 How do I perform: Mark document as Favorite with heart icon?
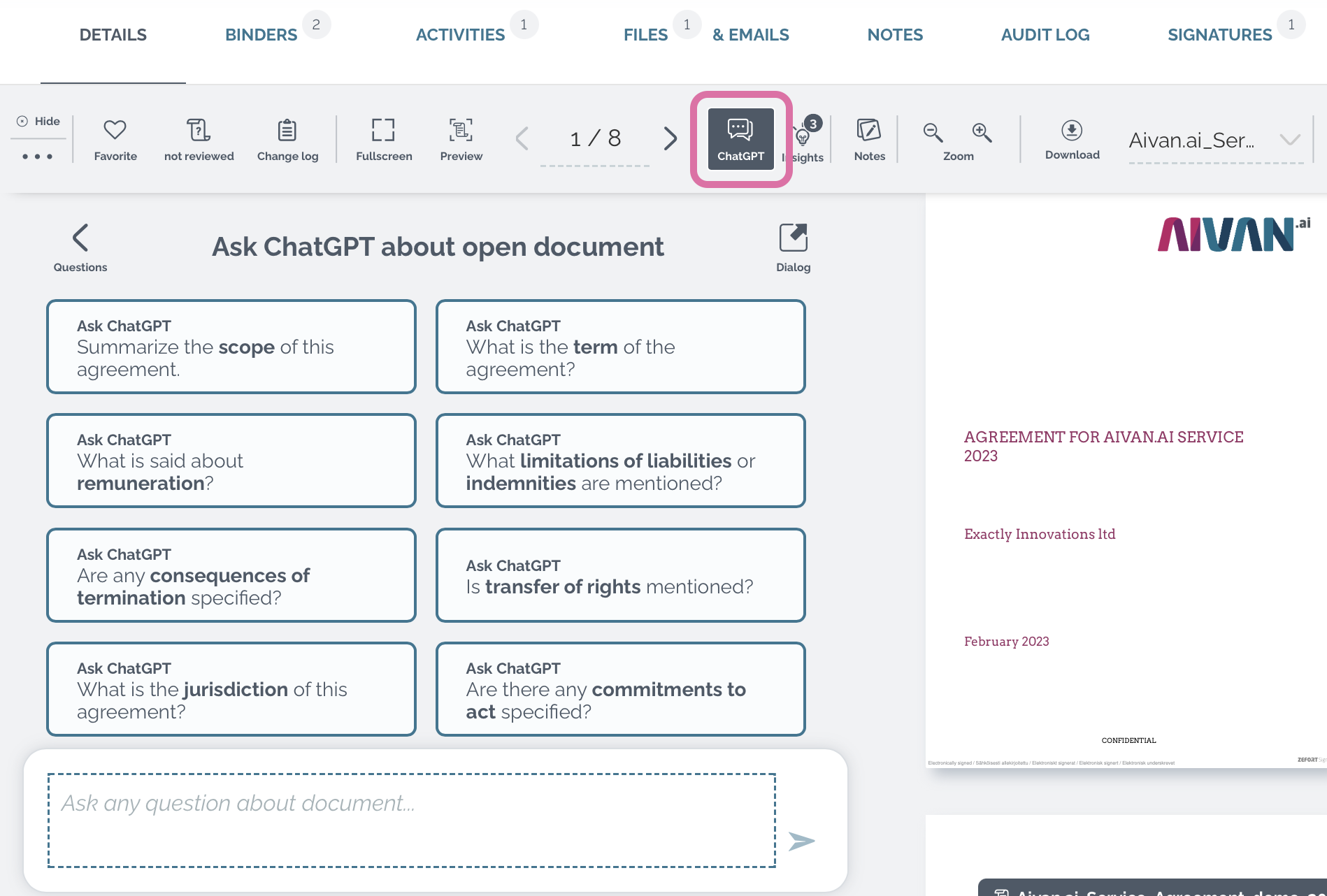(x=115, y=140)
